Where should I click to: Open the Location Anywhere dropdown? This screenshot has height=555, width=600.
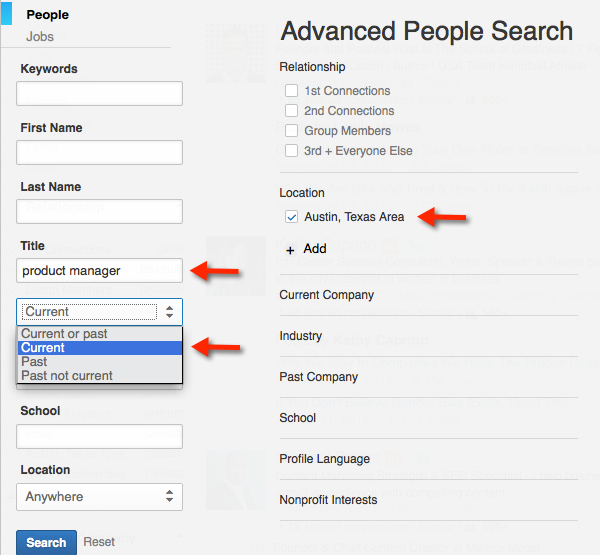(x=99, y=496)
